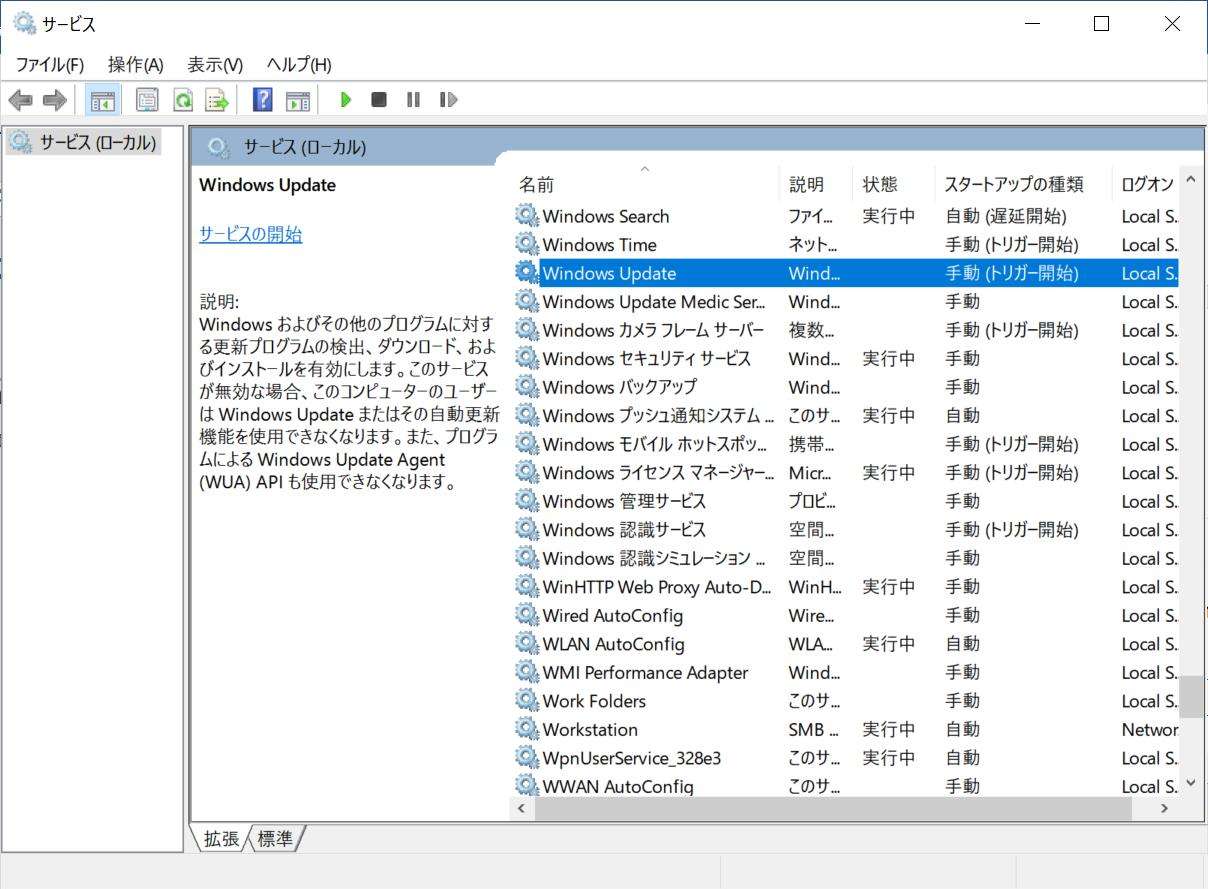Click the Windows Update heading in detail pane
The image size is (1208, 889).
coord(267,185)
